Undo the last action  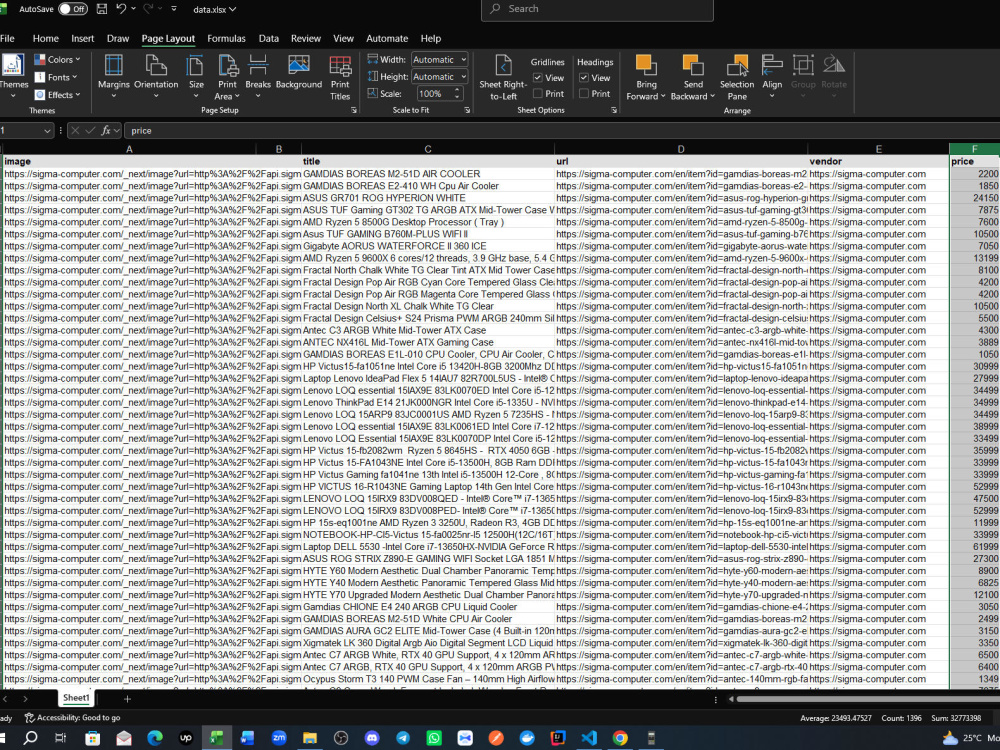121,9
